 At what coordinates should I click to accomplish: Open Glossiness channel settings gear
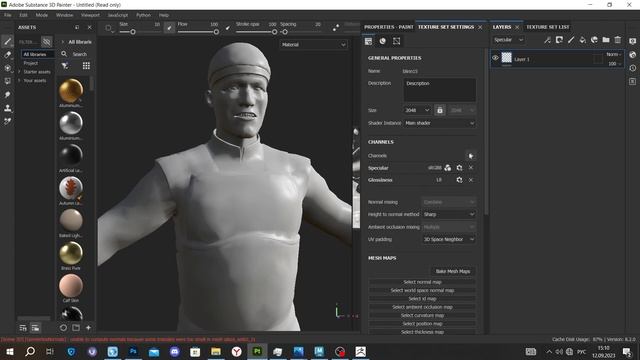click(x=460, y=180)
